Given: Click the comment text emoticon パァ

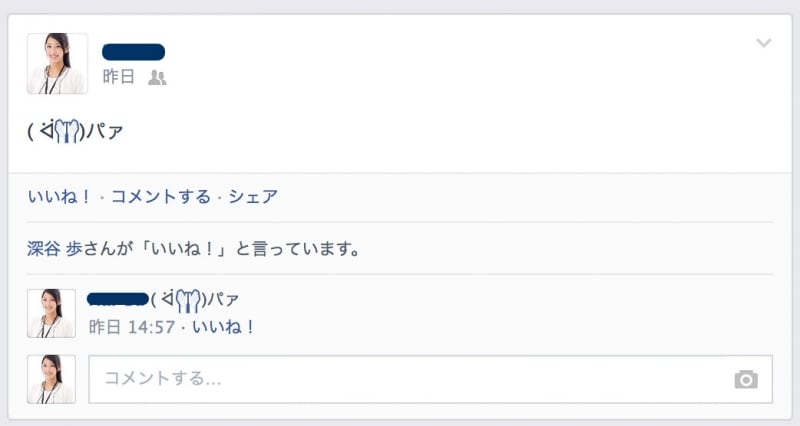Looking at the screenshot, I should click(x=195, y=299).
